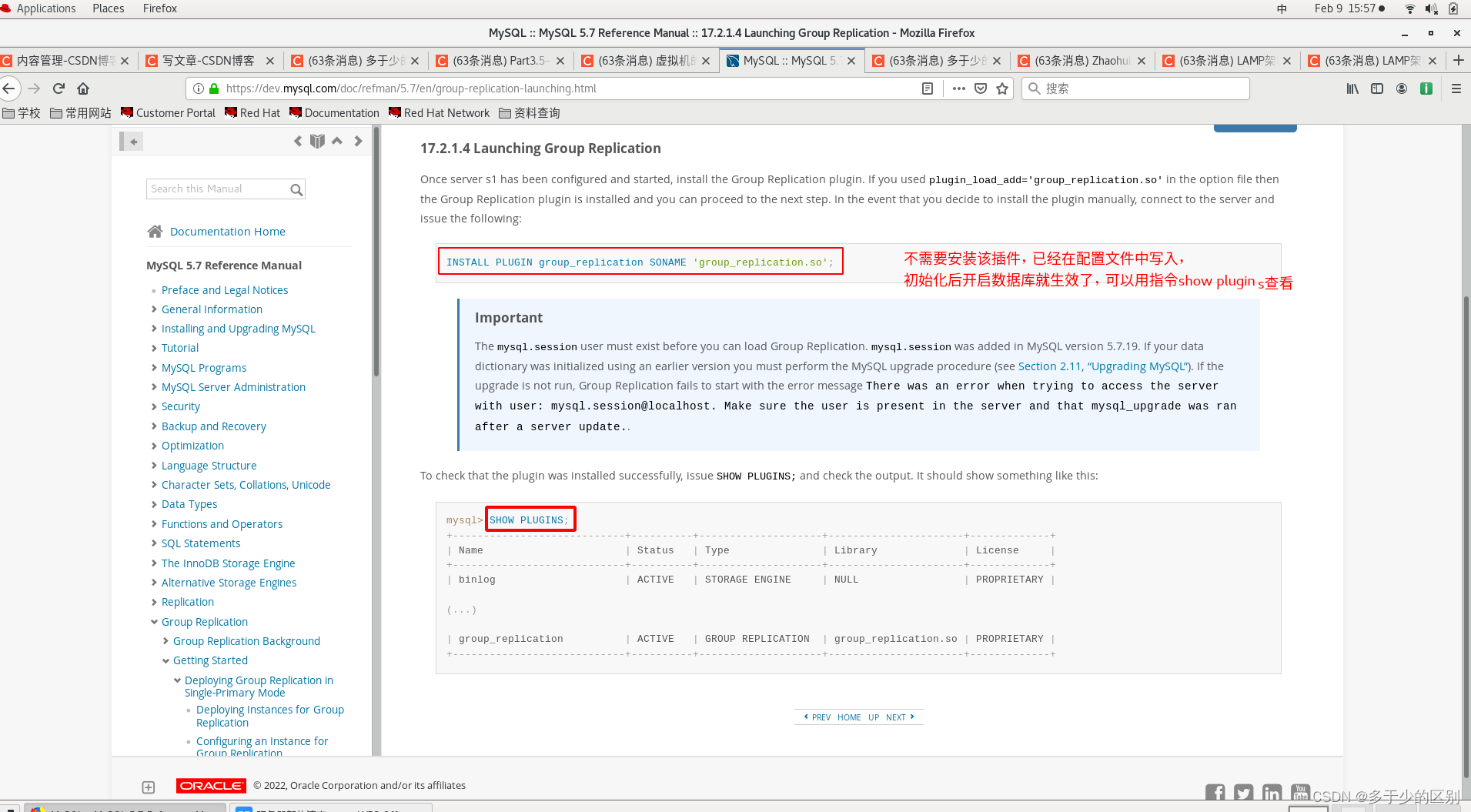Screen dimensions: 1471x812
Task: Open Red Hat Network bookmark
Action: 439,113
